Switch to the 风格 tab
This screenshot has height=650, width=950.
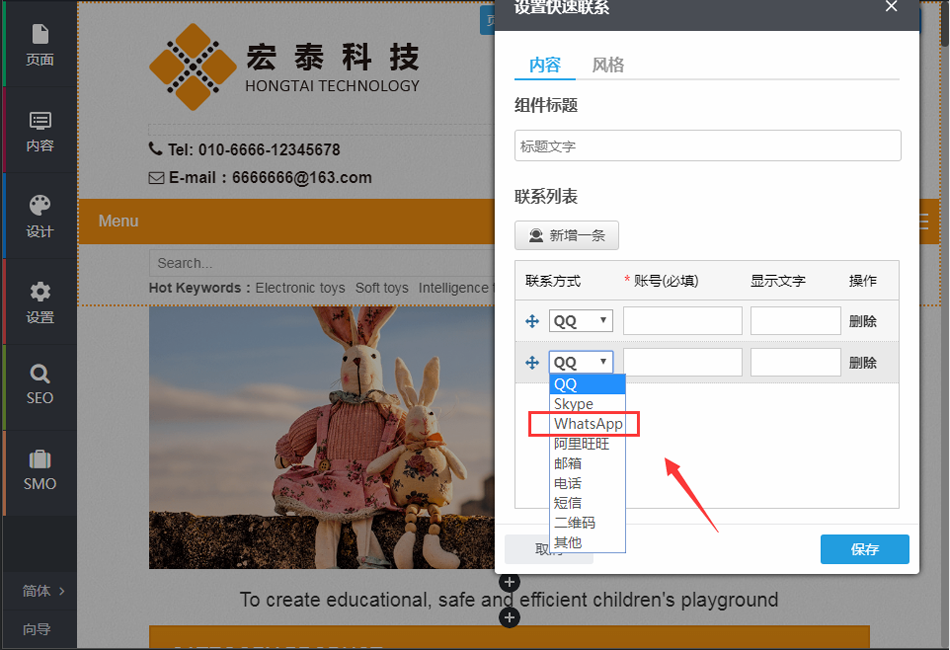point(608,65)
